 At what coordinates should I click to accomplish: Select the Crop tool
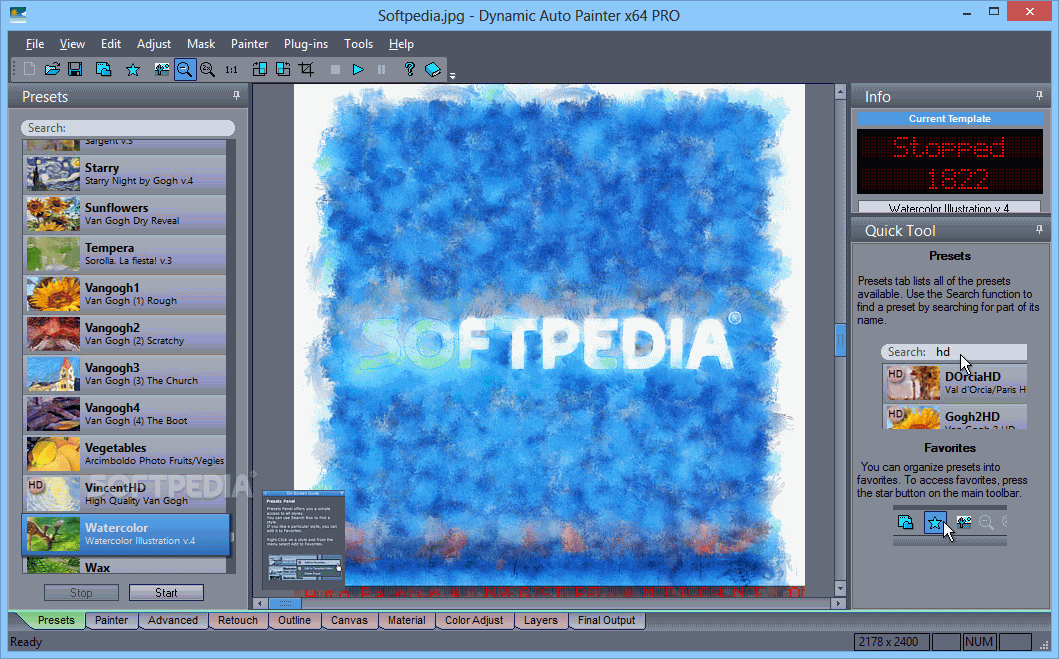(306, 69)
